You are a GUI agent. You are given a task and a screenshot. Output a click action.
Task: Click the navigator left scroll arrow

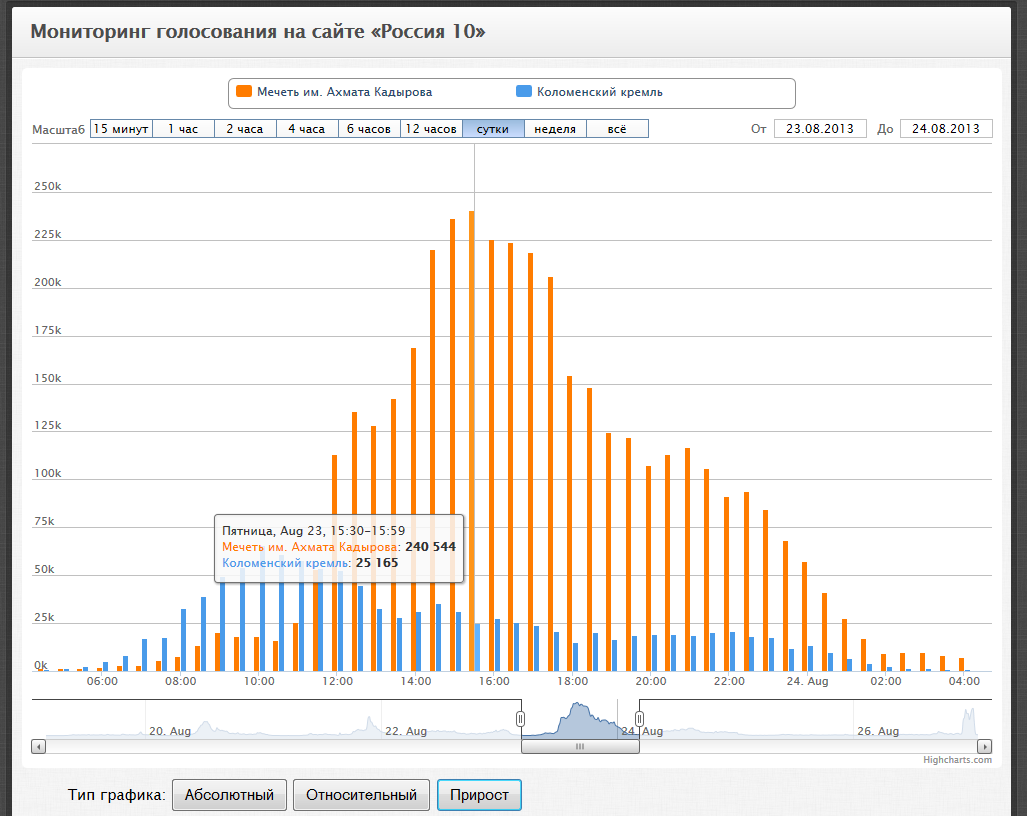pyautogui.click(x=39, y=747)
